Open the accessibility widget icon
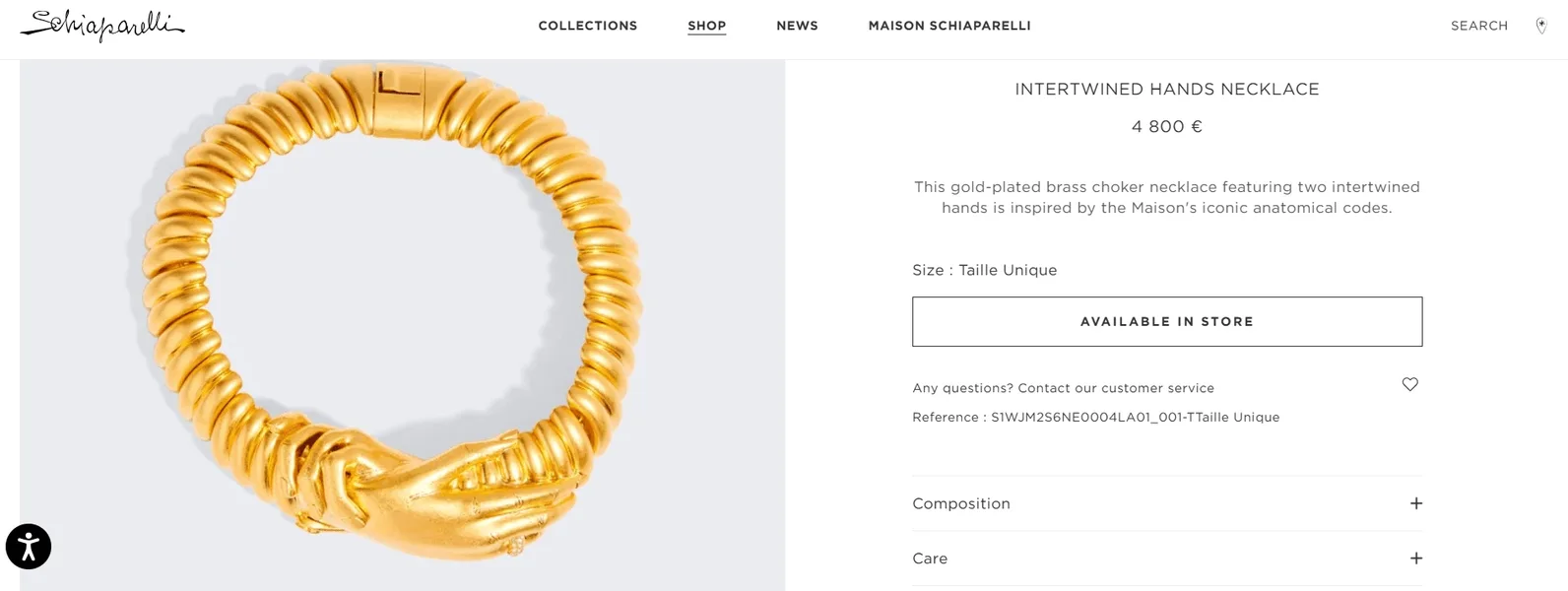This screenshot has height=591, width=1568. (x=29, y=547)
